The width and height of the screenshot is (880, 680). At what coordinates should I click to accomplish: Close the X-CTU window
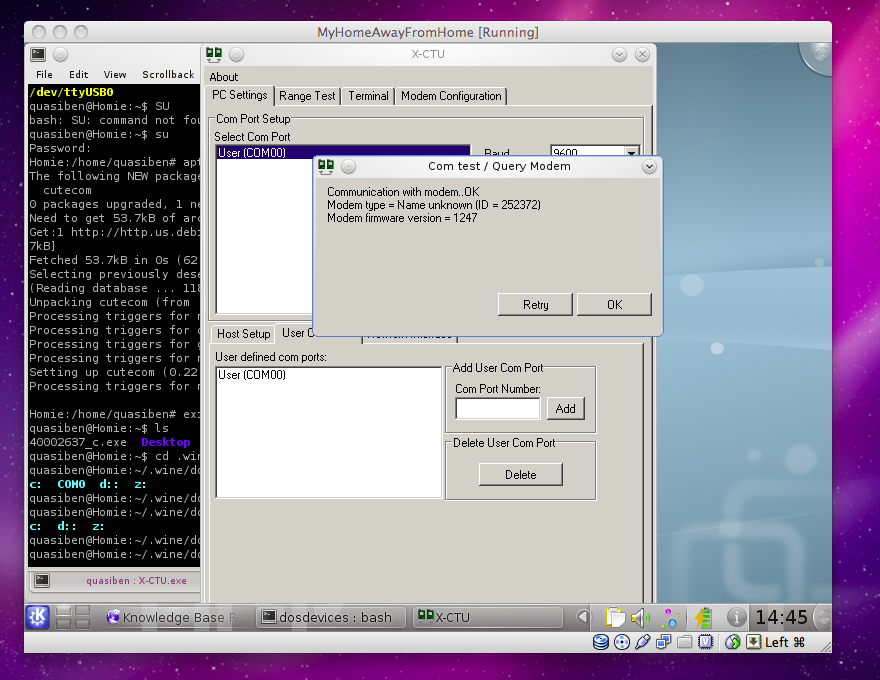(x=643, y=54)
